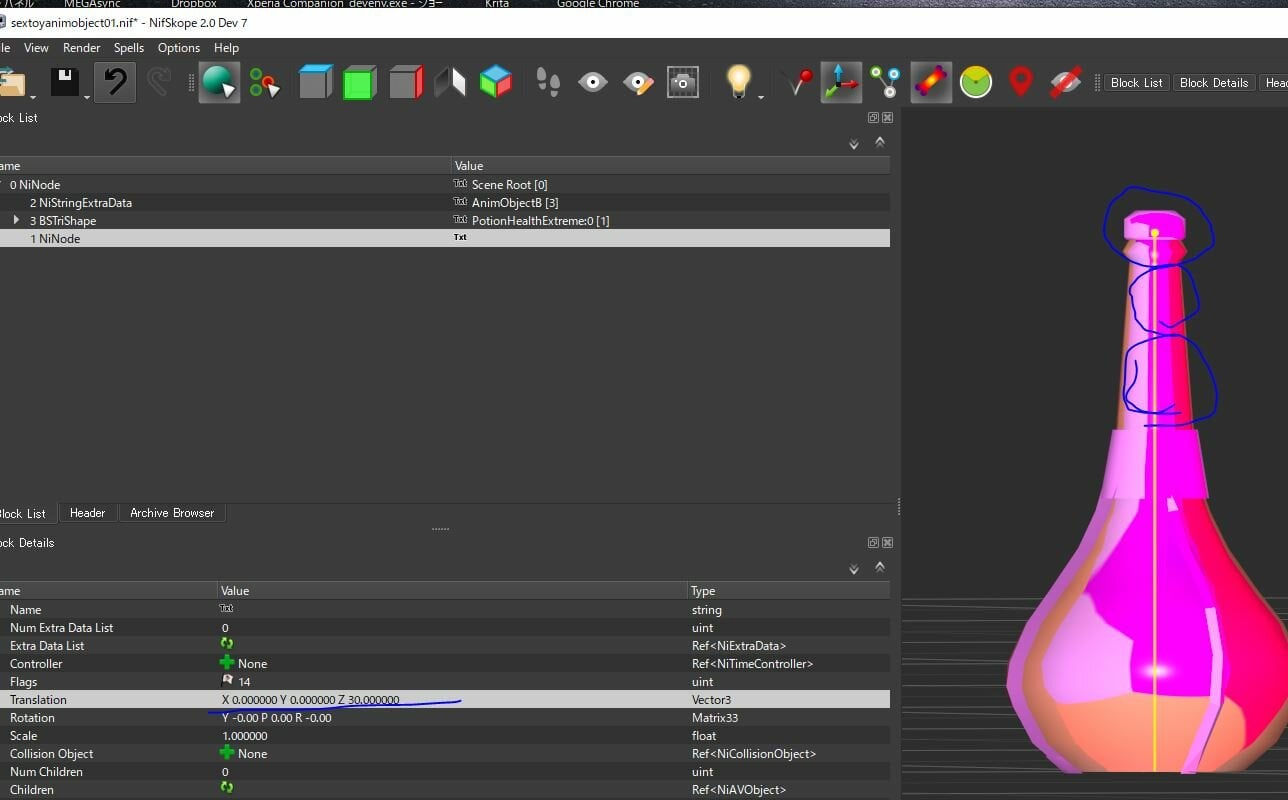Undo the last action
1288x800 pixels.
coord(115,82)
